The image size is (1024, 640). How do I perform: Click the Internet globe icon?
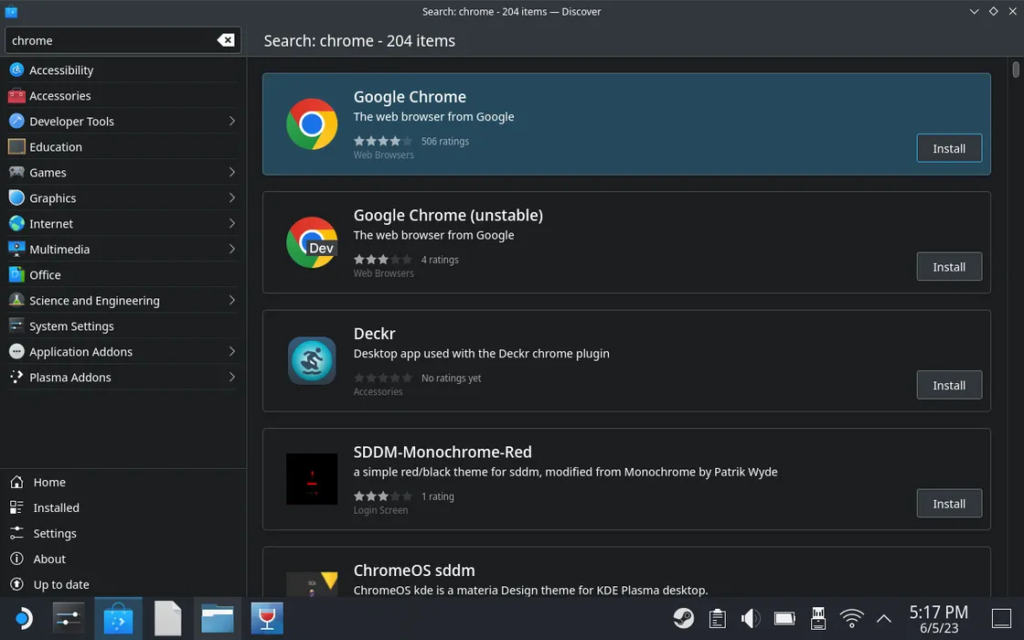pyautogui.click(x=16, y=223)
